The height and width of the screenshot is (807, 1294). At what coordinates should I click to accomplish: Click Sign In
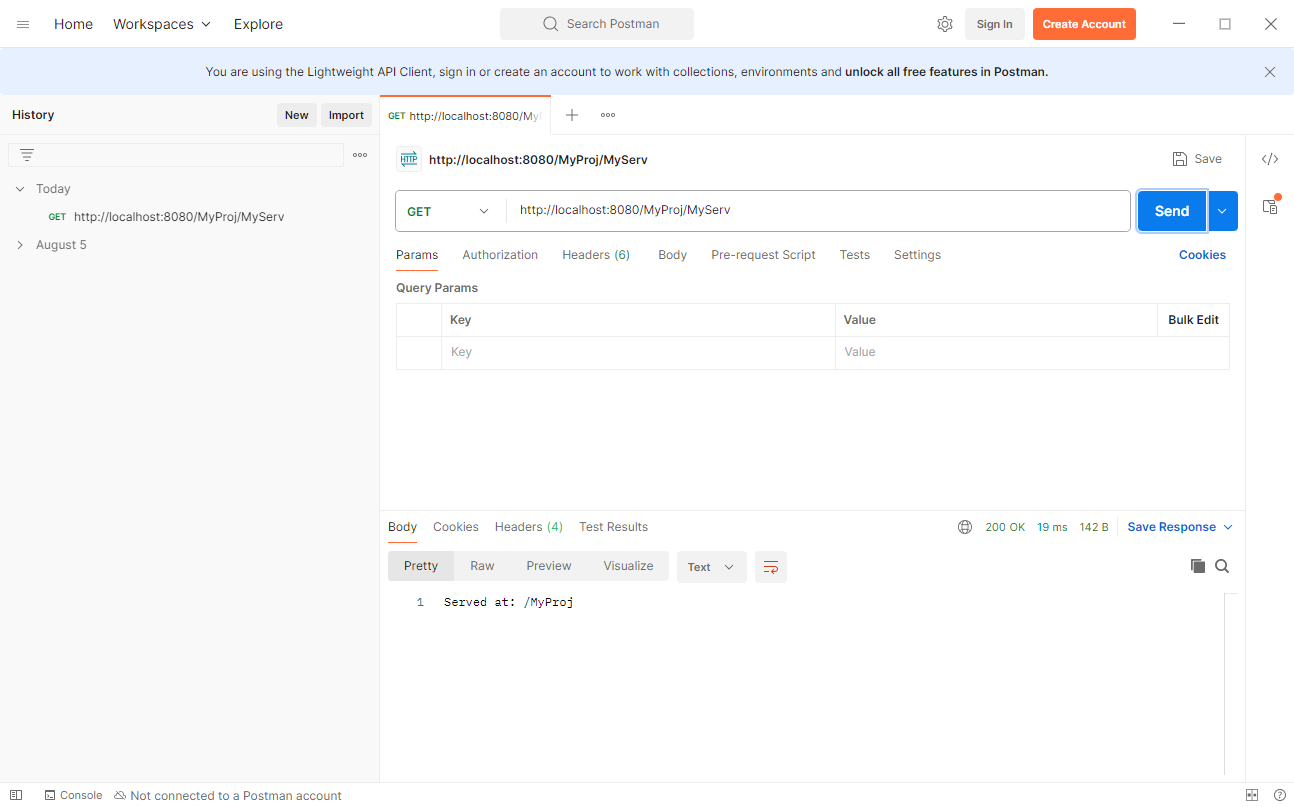[x=994, y=24]
